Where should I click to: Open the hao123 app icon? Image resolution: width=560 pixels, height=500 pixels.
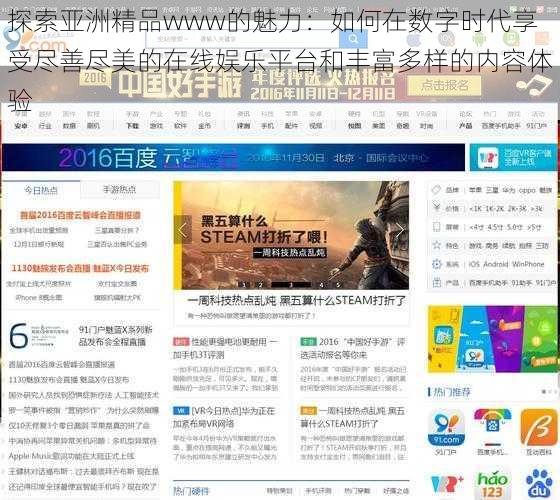pyautogui.click(x=492, y=485)
